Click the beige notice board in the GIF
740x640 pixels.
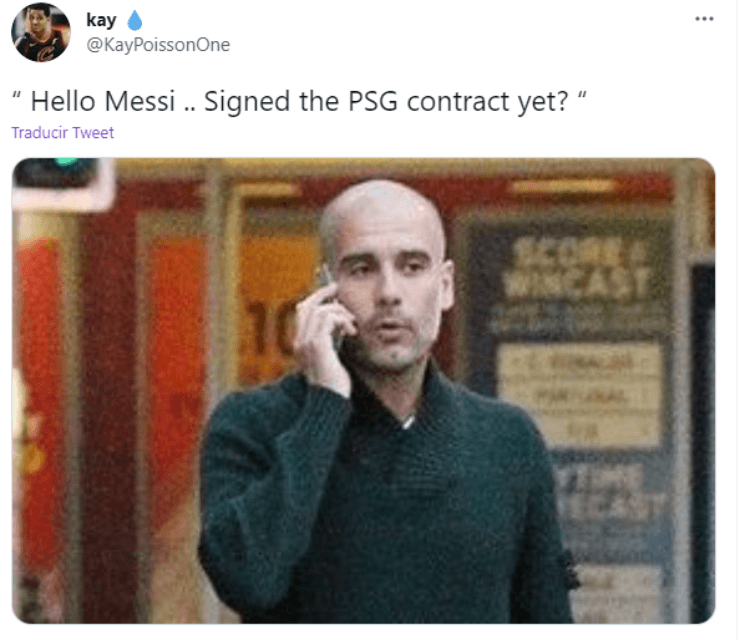[x=580, y=395]
